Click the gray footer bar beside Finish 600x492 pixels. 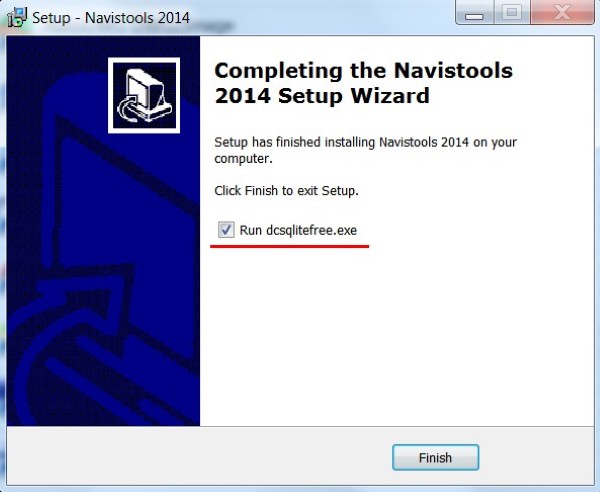click(x=199, y=456)
